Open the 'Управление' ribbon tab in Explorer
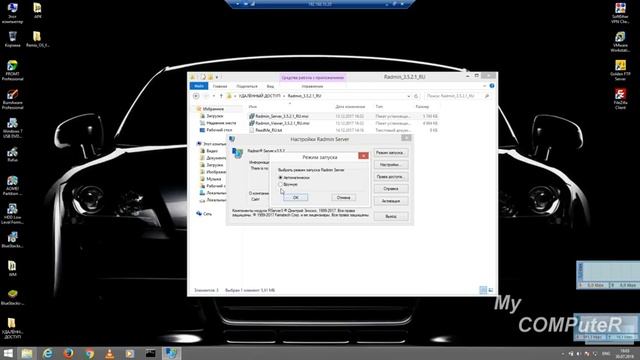 click(x=312, y=87)
